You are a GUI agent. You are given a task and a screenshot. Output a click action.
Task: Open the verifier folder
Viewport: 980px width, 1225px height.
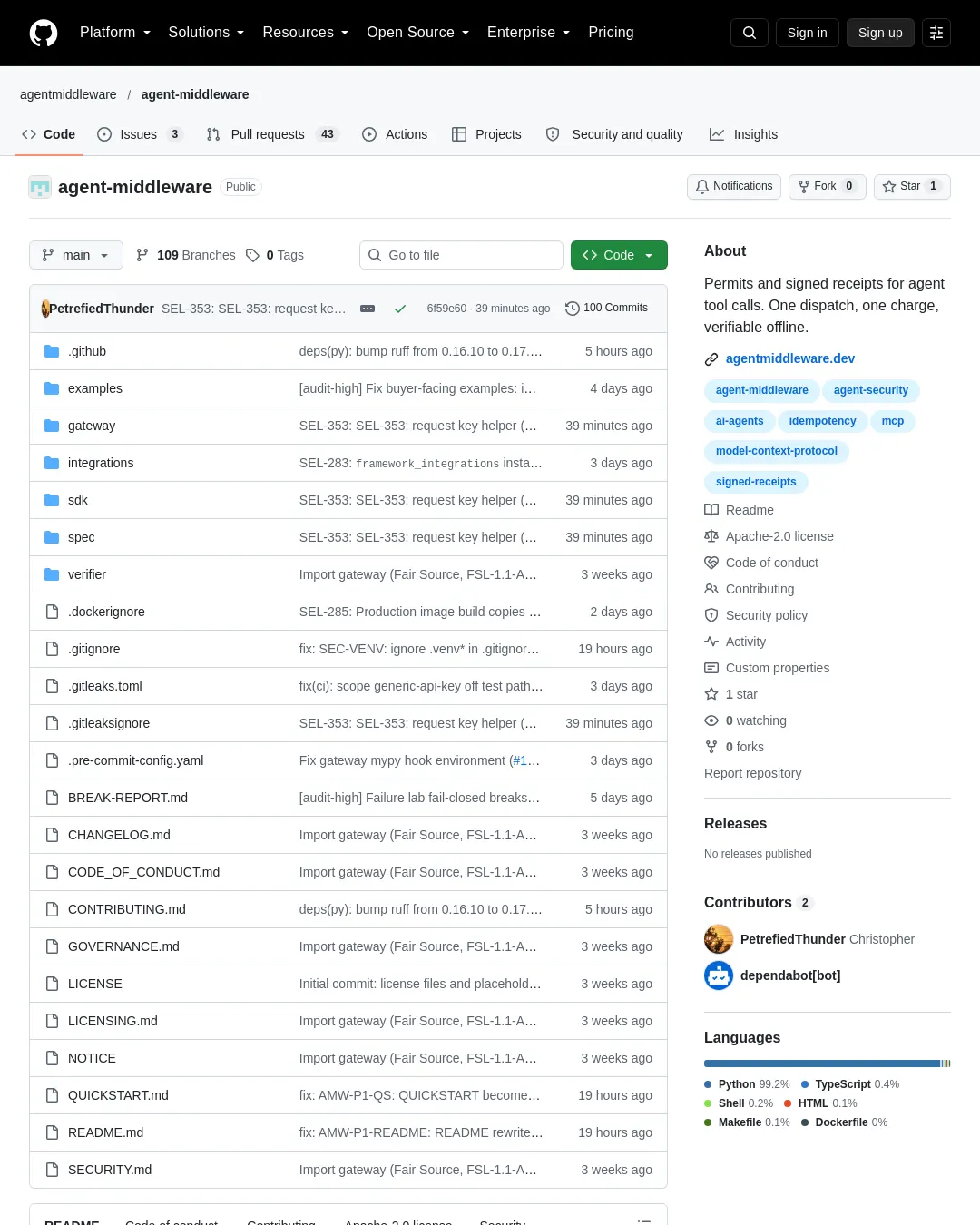pyautogui.click(x=87, y=574)
